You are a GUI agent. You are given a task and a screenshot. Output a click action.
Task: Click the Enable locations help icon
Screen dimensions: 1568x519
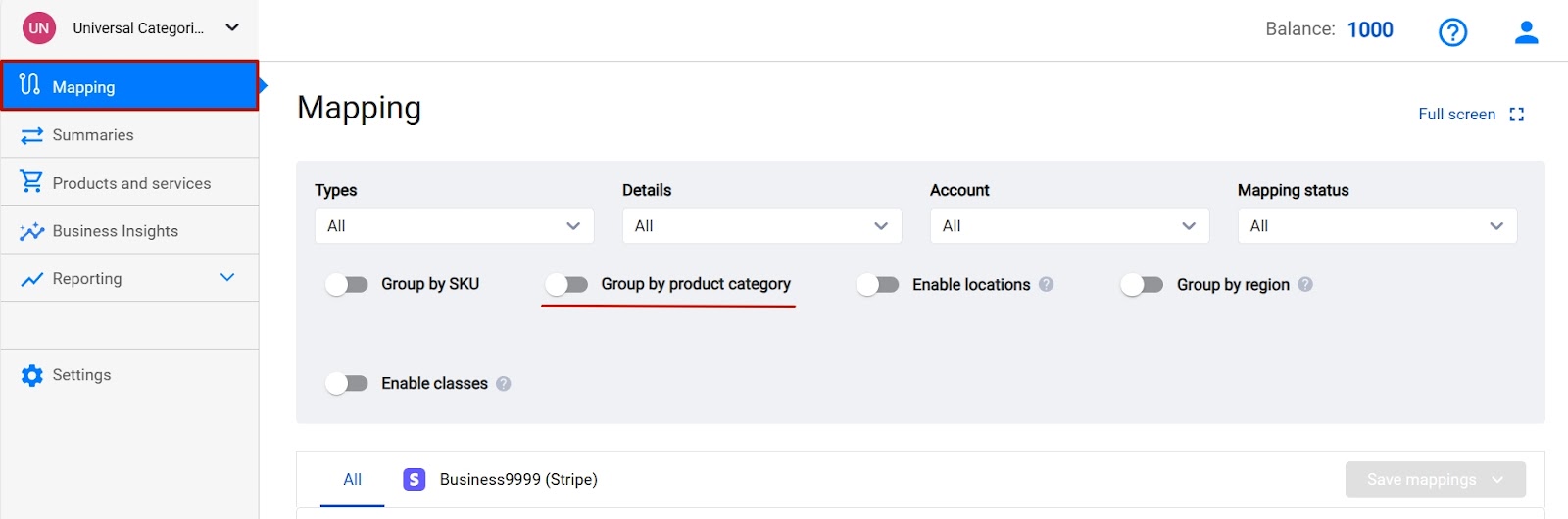pos(1046,284)
